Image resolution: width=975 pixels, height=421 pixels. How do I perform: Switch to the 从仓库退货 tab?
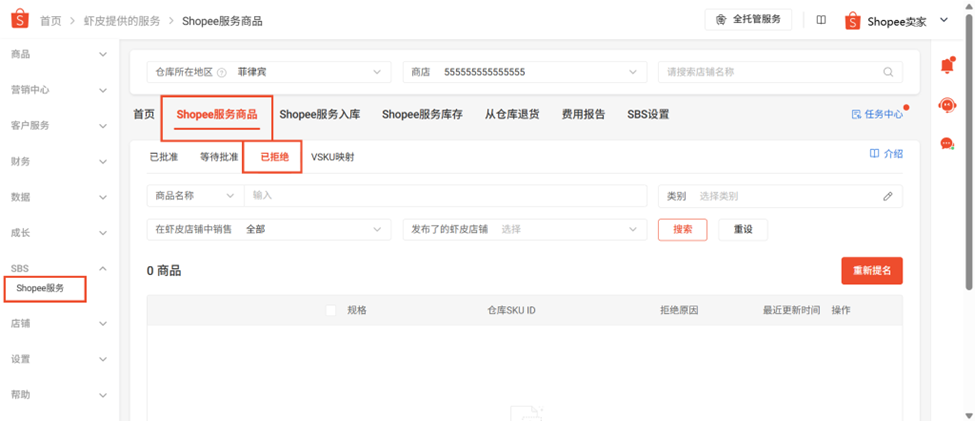[512, 114]
